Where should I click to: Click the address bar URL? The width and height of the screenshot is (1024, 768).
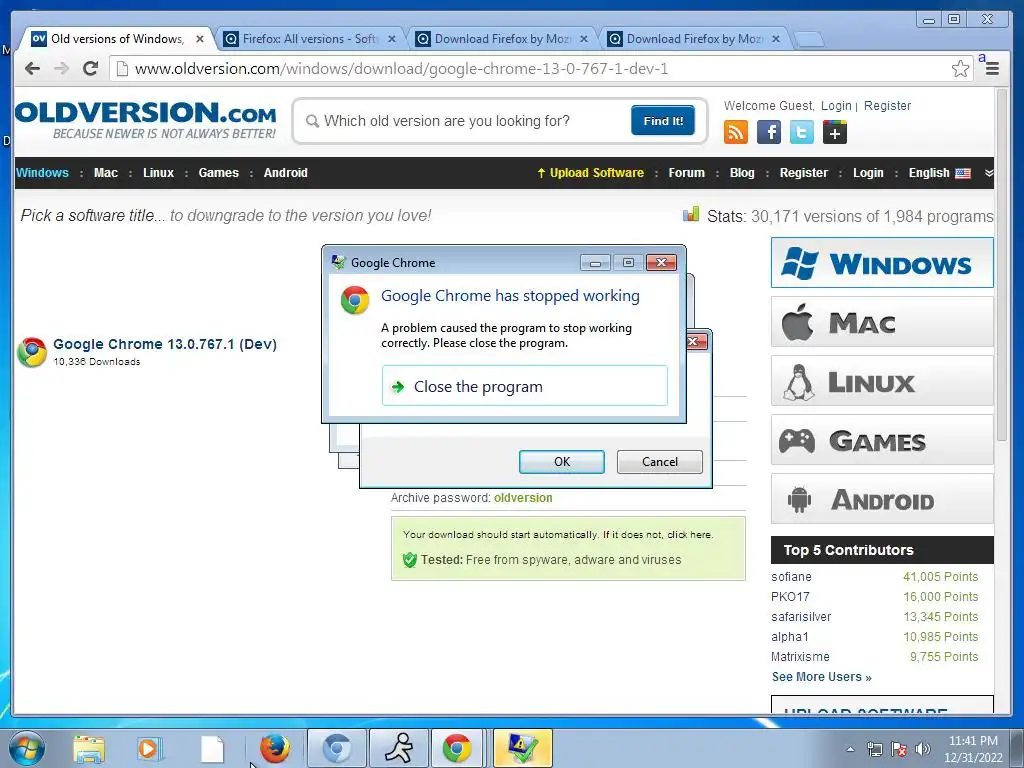click(401, 69)
